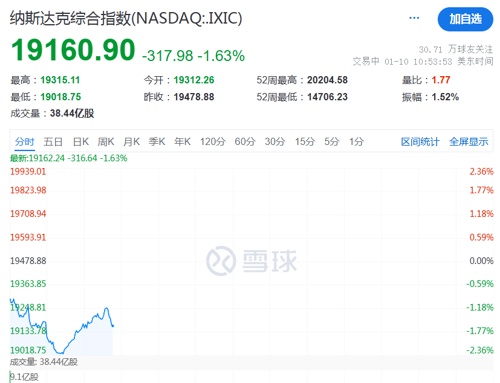Click the 区间统计 range statistics link
Image resolution: width=500 pixels, height=383 pixels.
tap(420, 142)
